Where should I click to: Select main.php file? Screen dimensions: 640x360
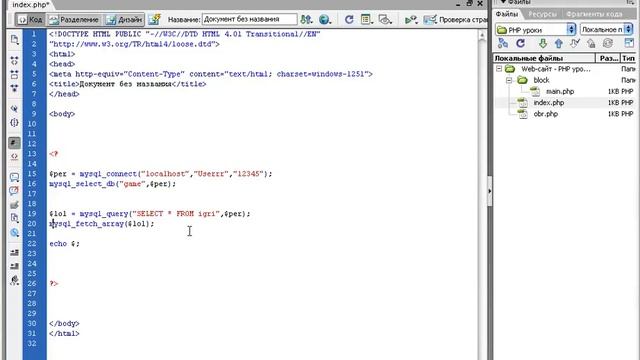(x=560, y=91)
